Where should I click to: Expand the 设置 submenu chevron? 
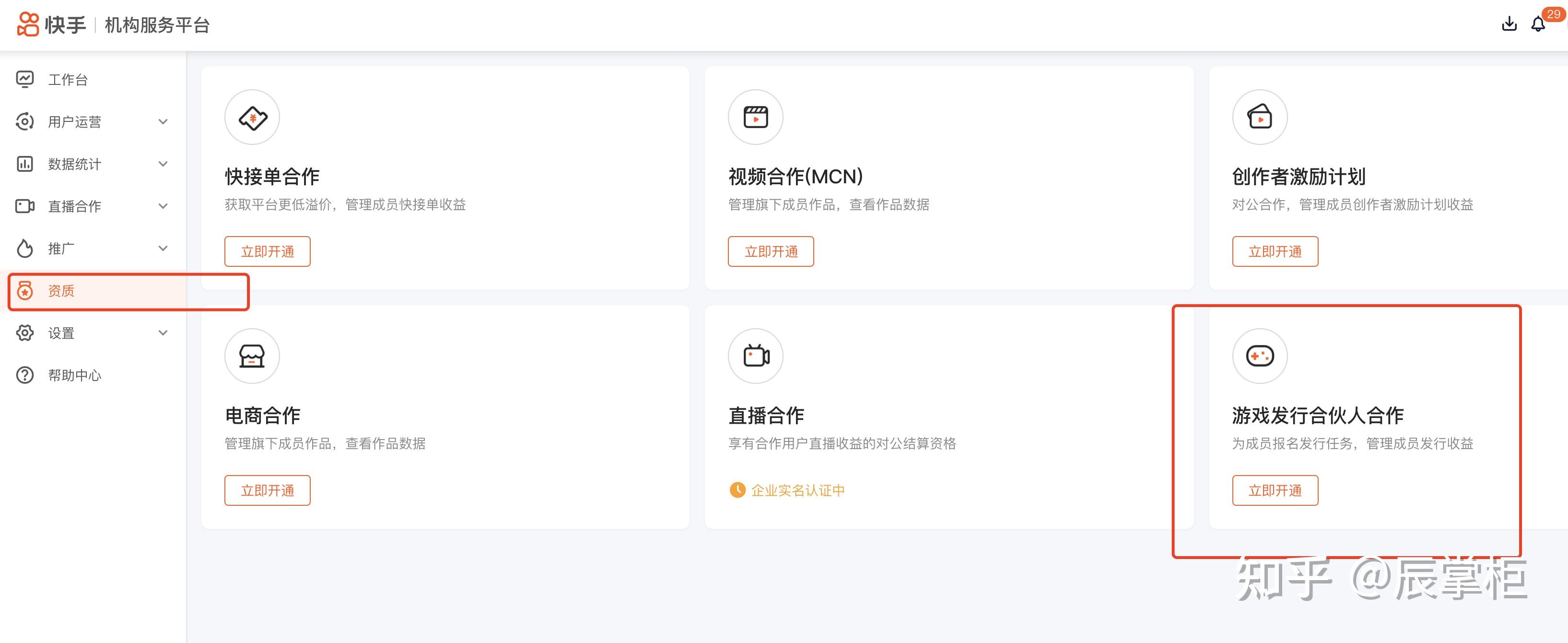pos(163,333)
